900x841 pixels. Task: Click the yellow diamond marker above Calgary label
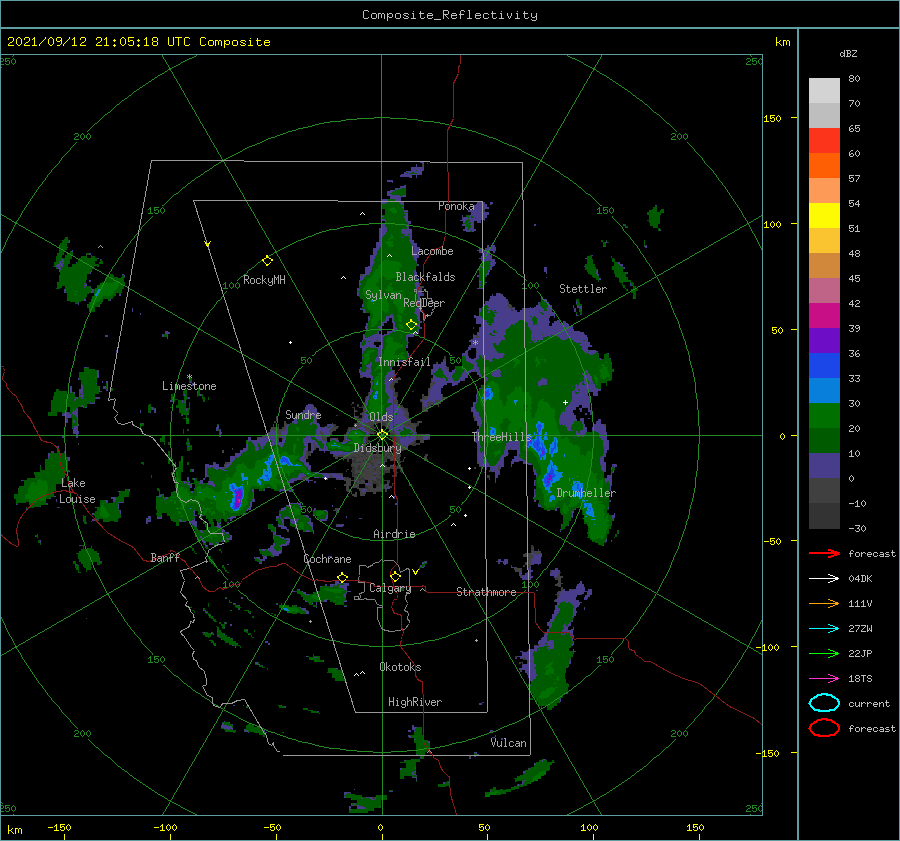tap(395, 576)
